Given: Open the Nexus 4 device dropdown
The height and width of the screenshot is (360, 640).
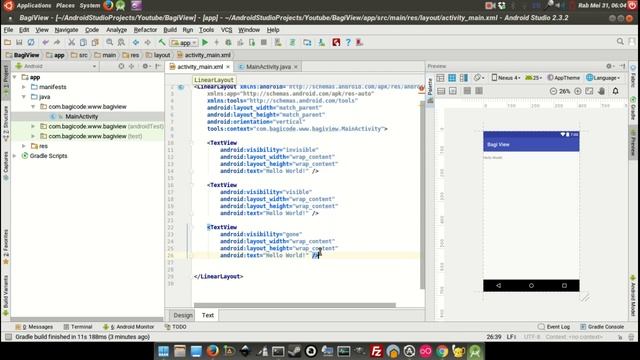Looking at the screenshot, I should tap(506, 78).
